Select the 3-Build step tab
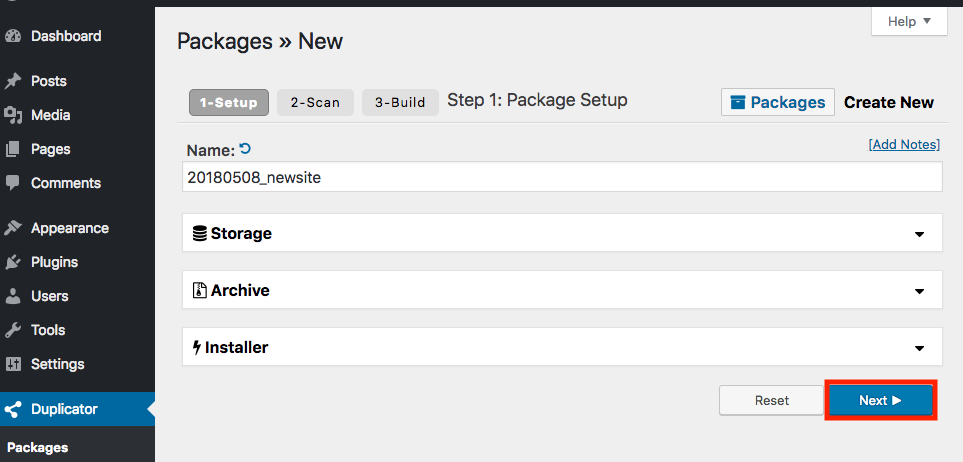Image resolution: width=963 pixels, height=462 pixels. pyautogui.click(x=400, y=103)
